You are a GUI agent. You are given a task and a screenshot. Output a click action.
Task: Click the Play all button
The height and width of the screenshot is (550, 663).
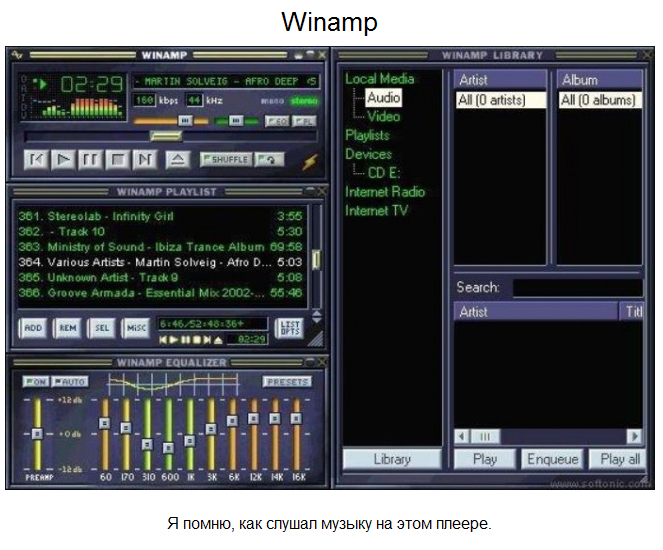pos(618,459)
